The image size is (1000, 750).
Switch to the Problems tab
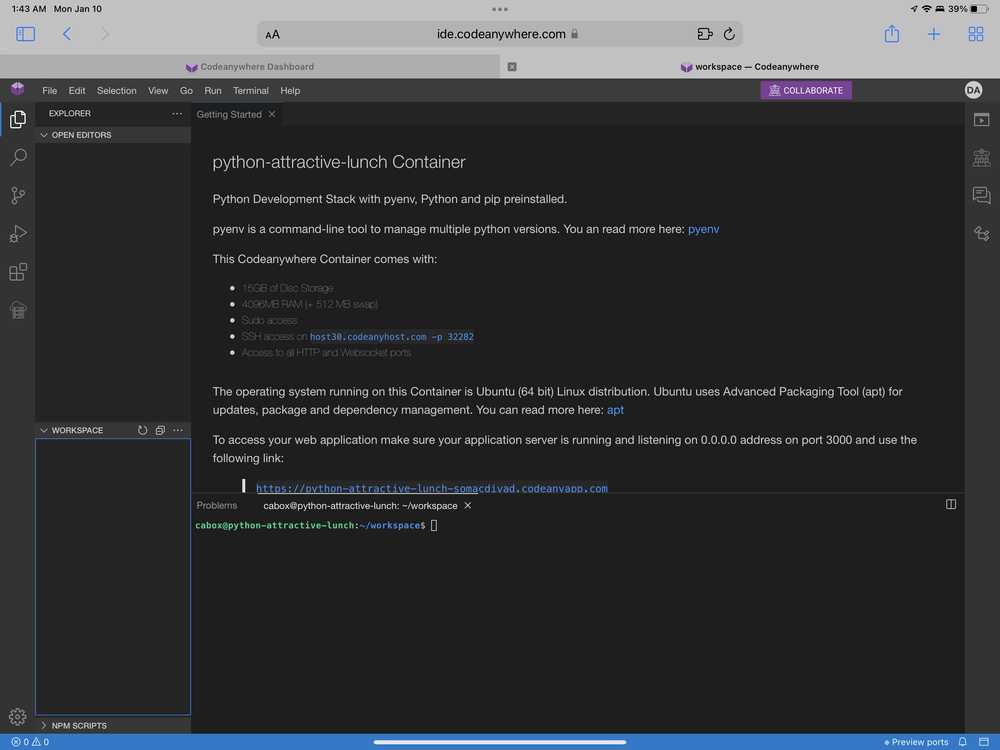[217, 505]
